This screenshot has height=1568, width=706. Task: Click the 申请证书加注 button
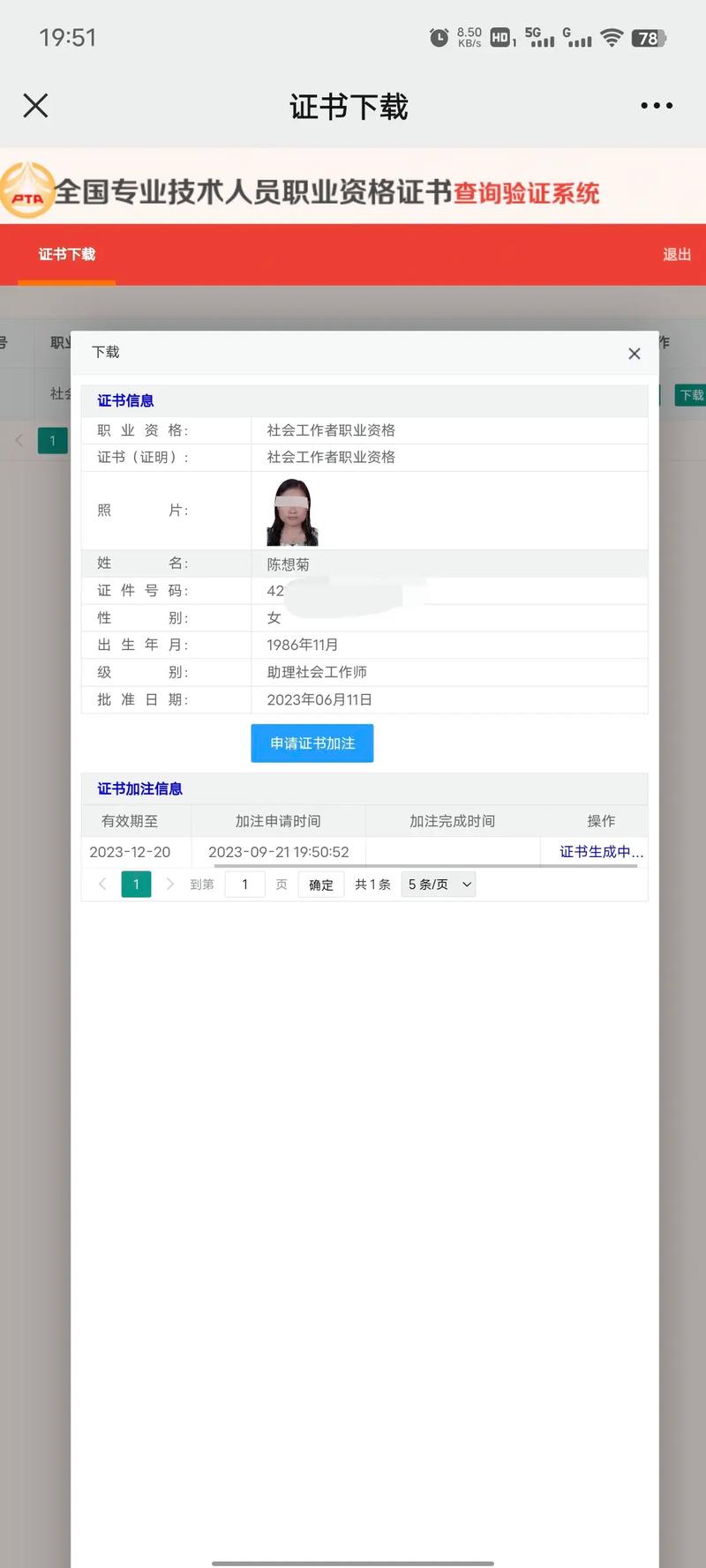(x=312, y=743)
